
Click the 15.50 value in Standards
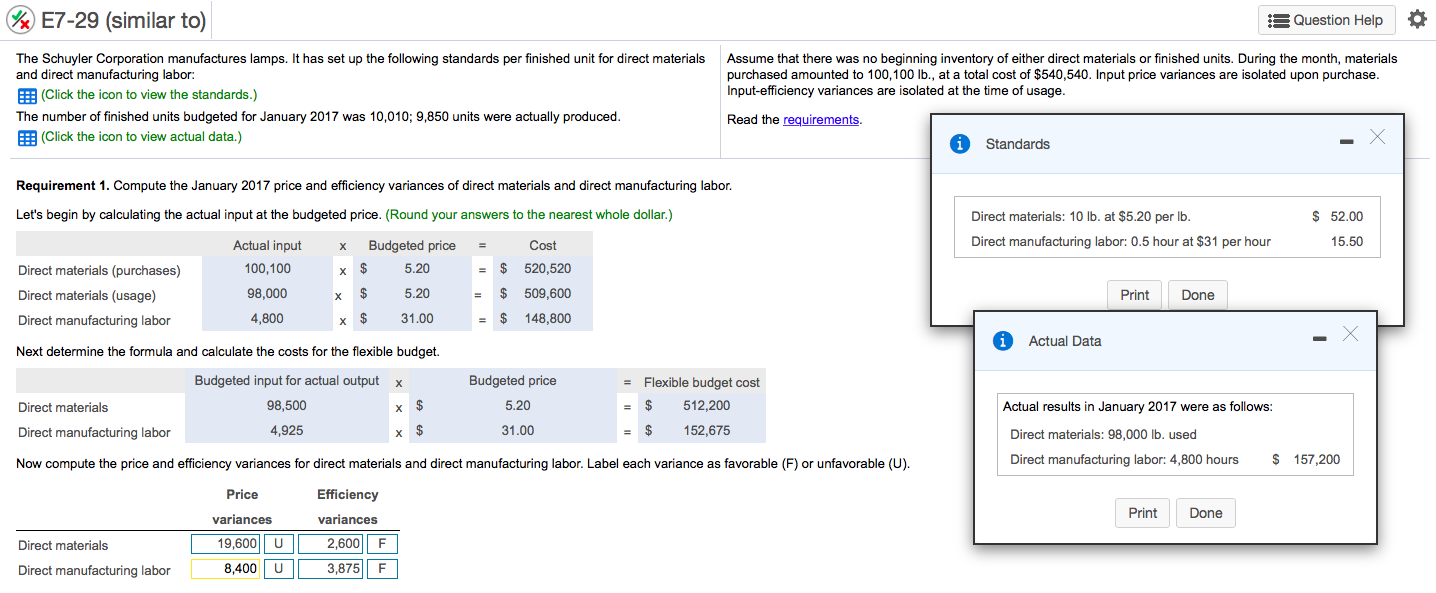click(x=1347, y=241)
